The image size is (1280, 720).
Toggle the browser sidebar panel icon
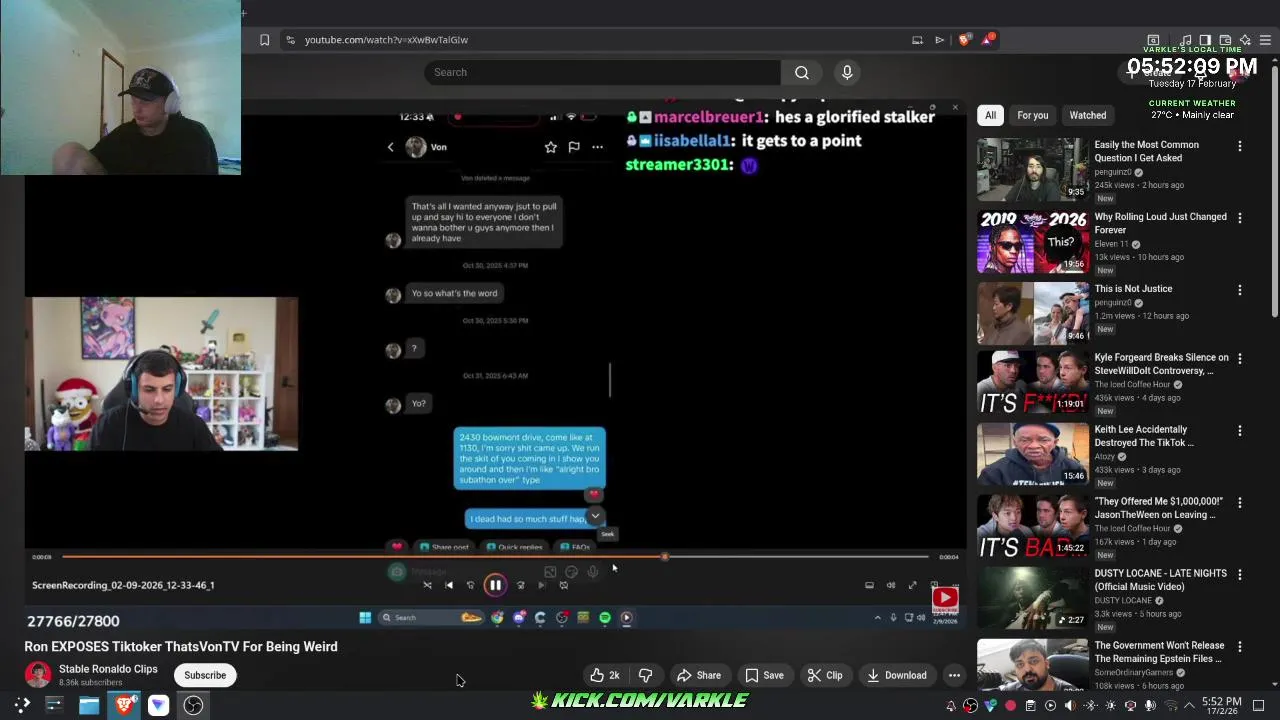(1205, 40)
